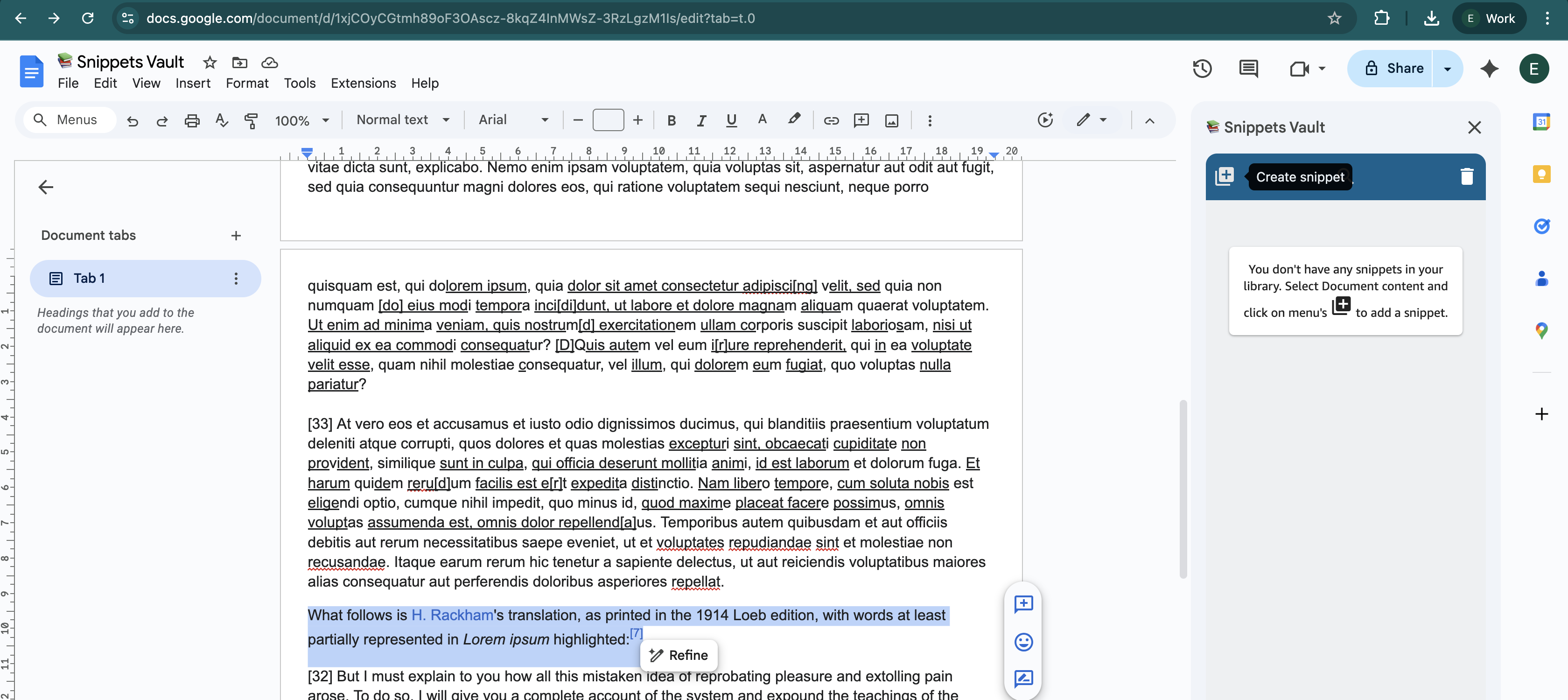Open version history clock icon
The image size is (1568, 700).
1202,69
